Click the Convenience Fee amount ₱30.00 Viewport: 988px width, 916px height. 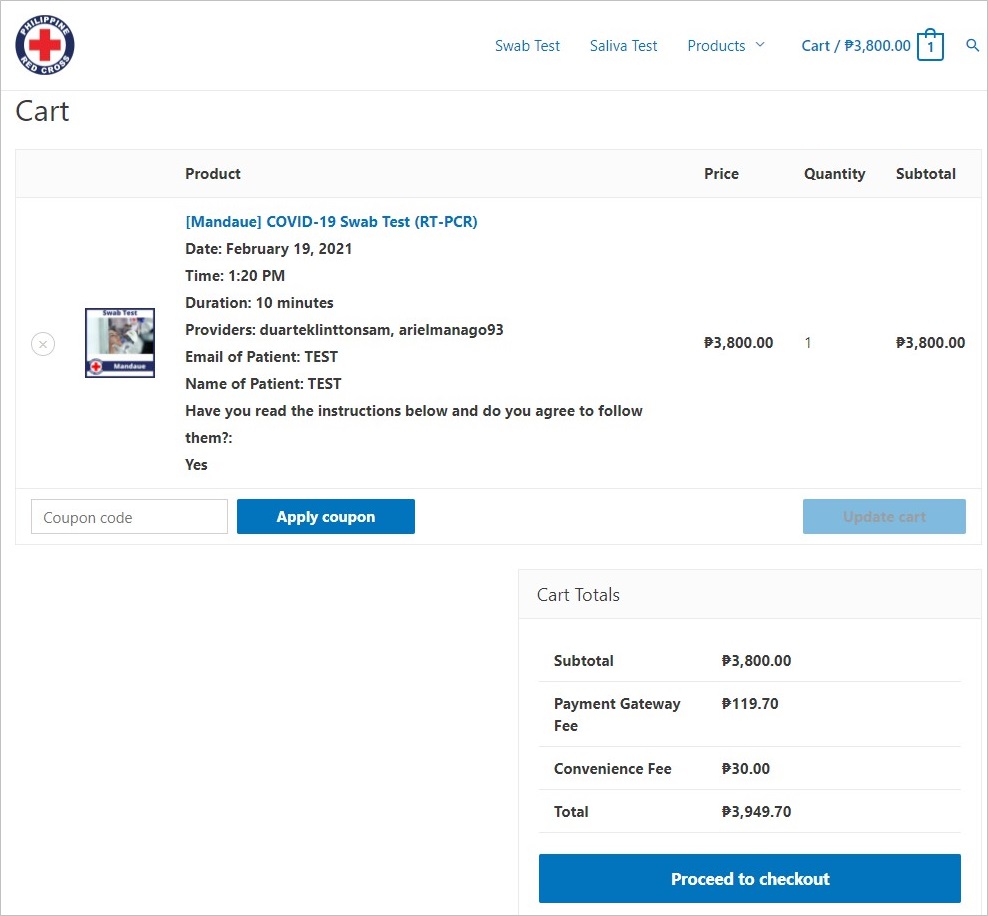click(x=745, y=769)
